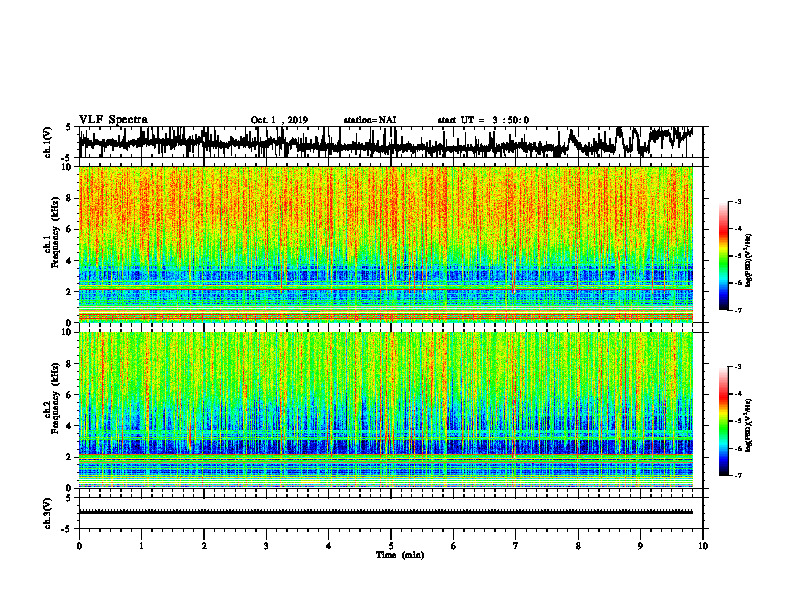792x612 pixels.
Task: Click the "4" kHz tick on ch.2 spectrogram
Action: 69,426
